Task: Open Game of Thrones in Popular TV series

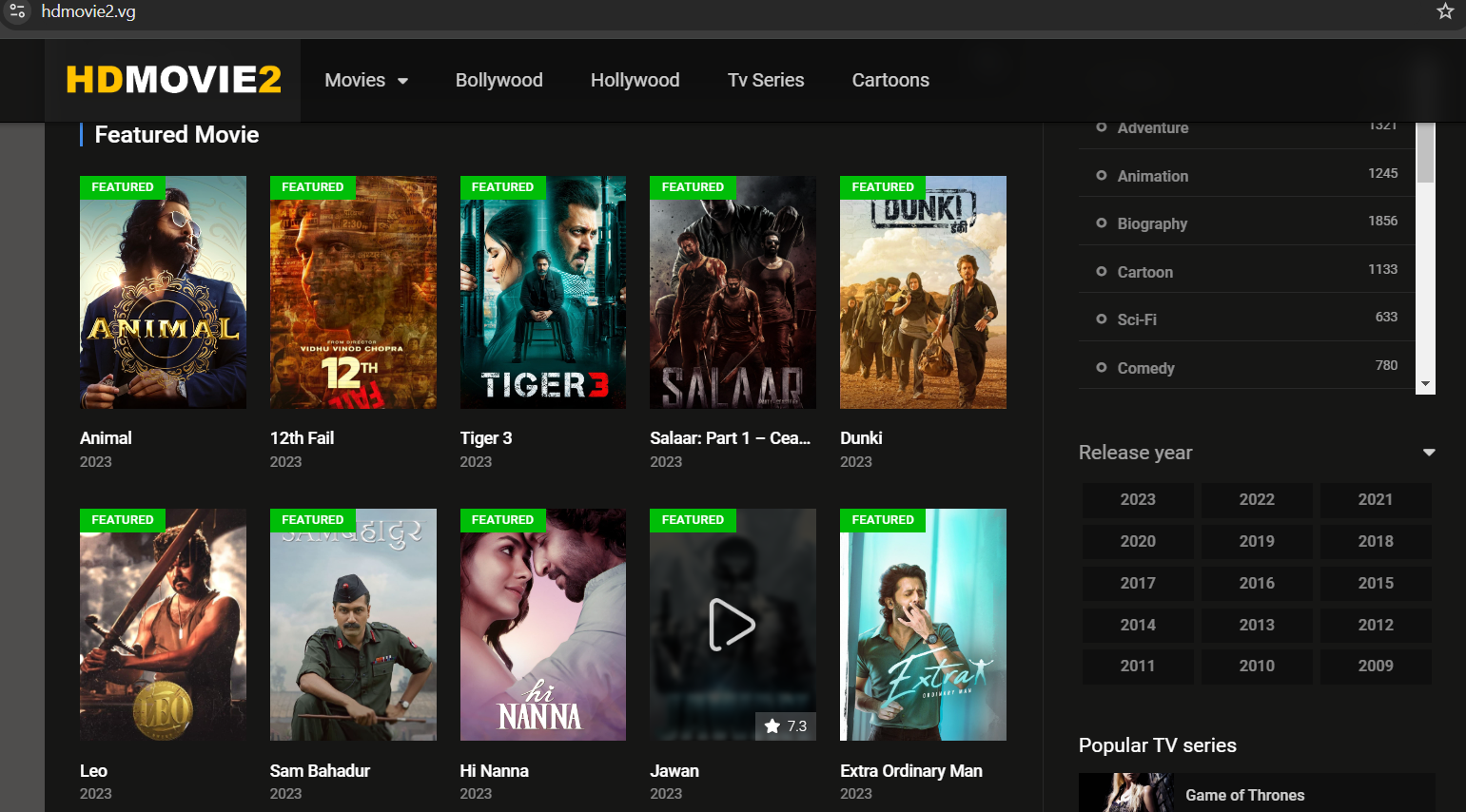Action: pyautogui.click(x=1245, y=795)
